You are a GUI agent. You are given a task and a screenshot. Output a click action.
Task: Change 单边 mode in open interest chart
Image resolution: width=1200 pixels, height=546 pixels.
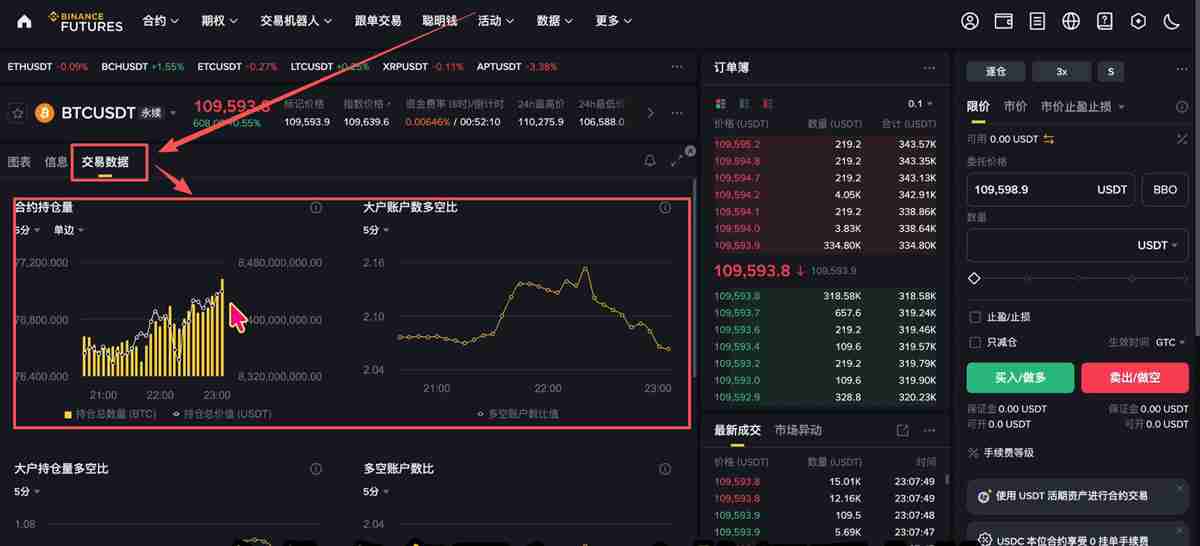69,230
